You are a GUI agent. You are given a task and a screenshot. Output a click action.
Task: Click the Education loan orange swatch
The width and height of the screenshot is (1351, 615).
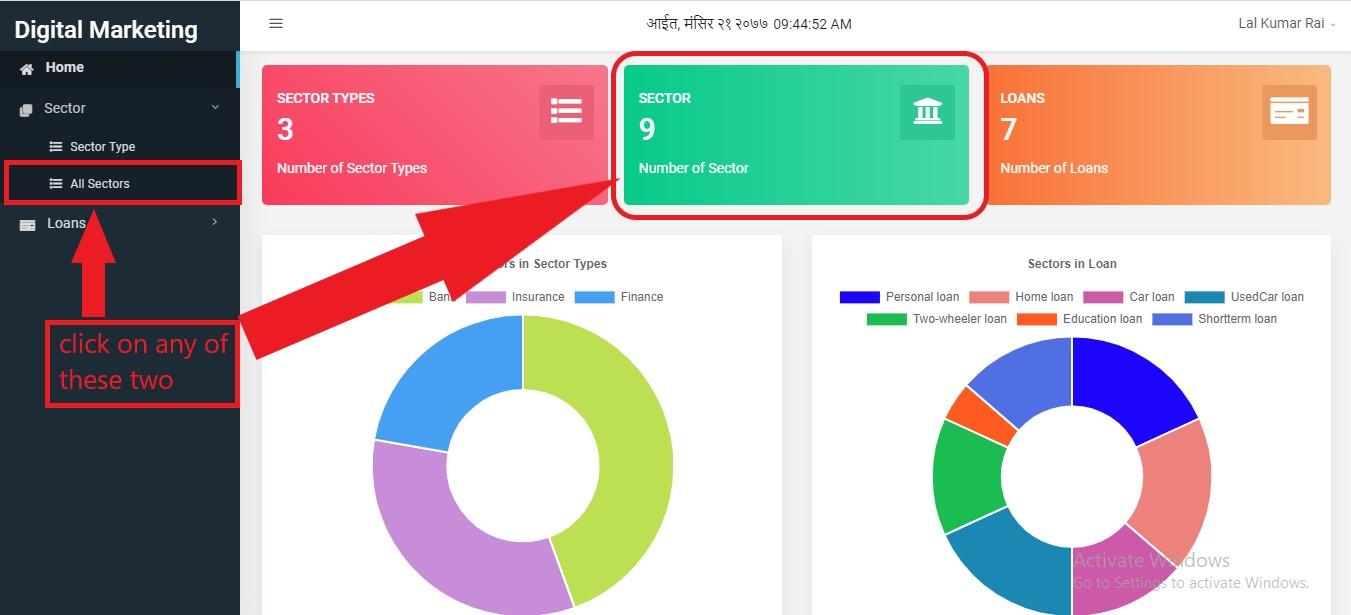click(1036, 319)
